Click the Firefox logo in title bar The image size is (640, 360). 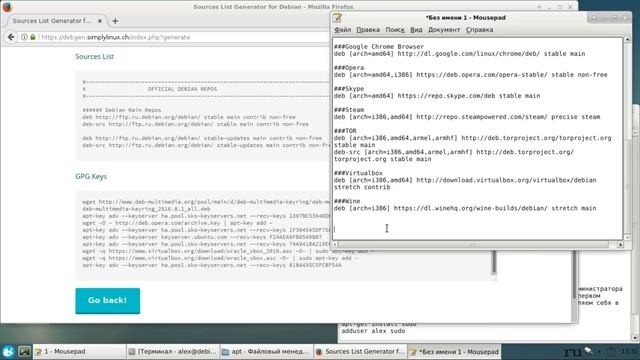(x=7, y=7)
